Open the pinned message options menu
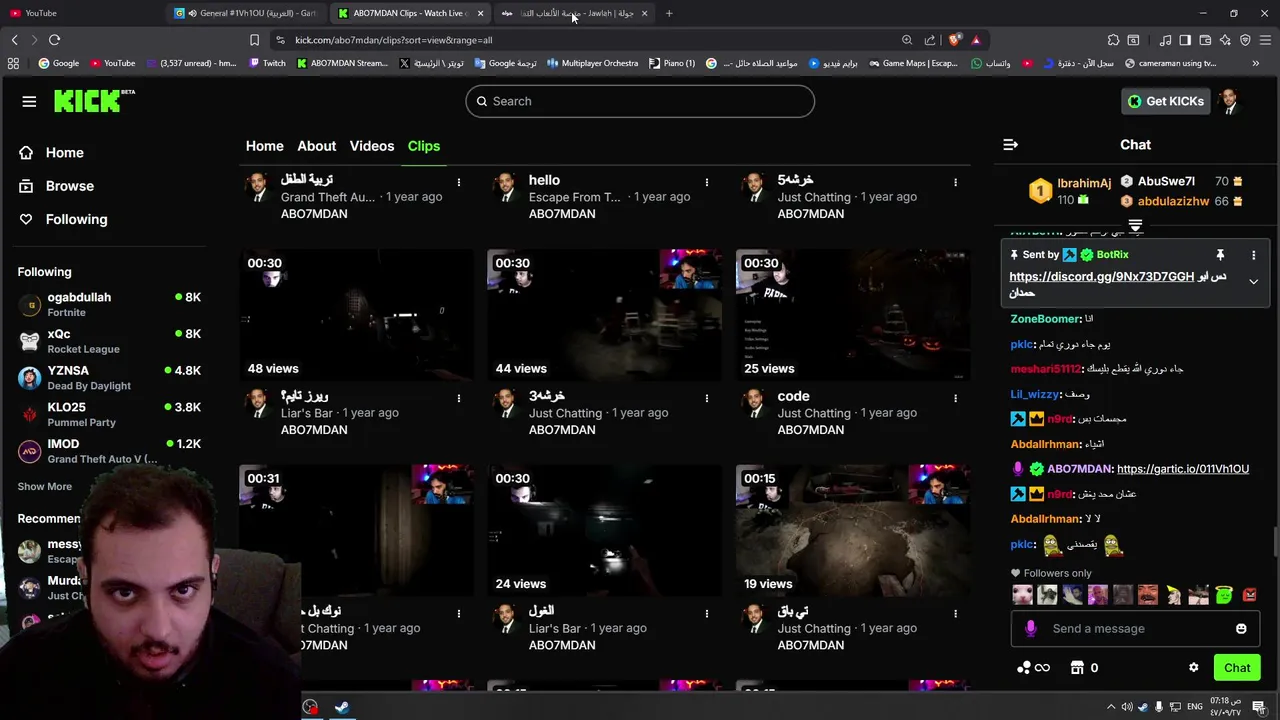Screen dimensions: 1280x720 (1253, 255)
